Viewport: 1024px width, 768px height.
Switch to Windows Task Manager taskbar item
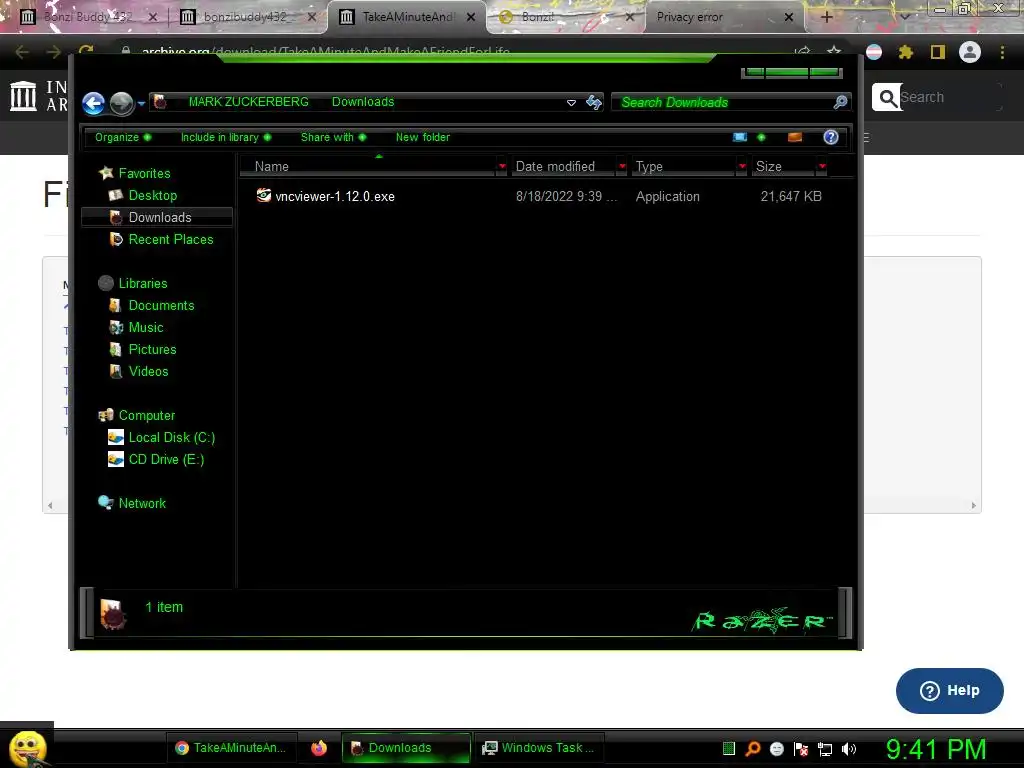539,748
